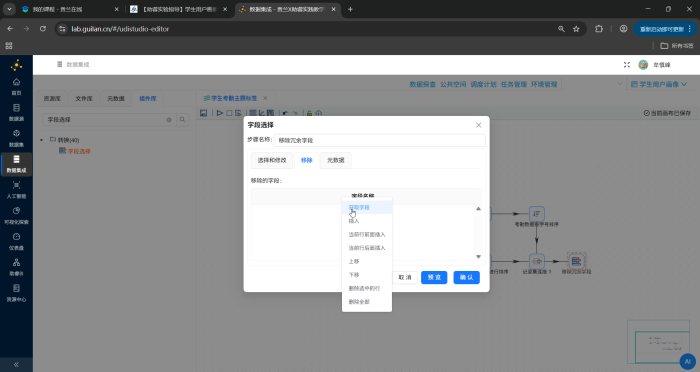
Task: Open the 任务管理 link
Action: coord(514,84)
